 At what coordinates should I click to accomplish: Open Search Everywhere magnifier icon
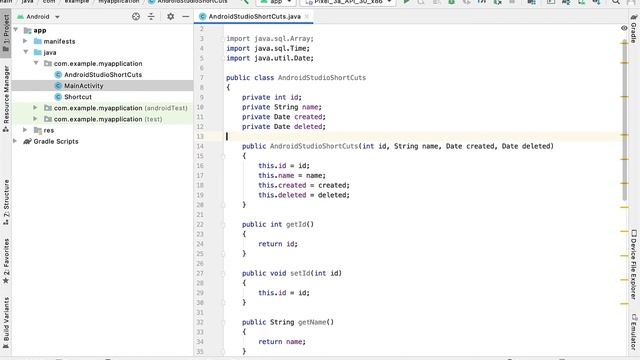tap(616, 2)
